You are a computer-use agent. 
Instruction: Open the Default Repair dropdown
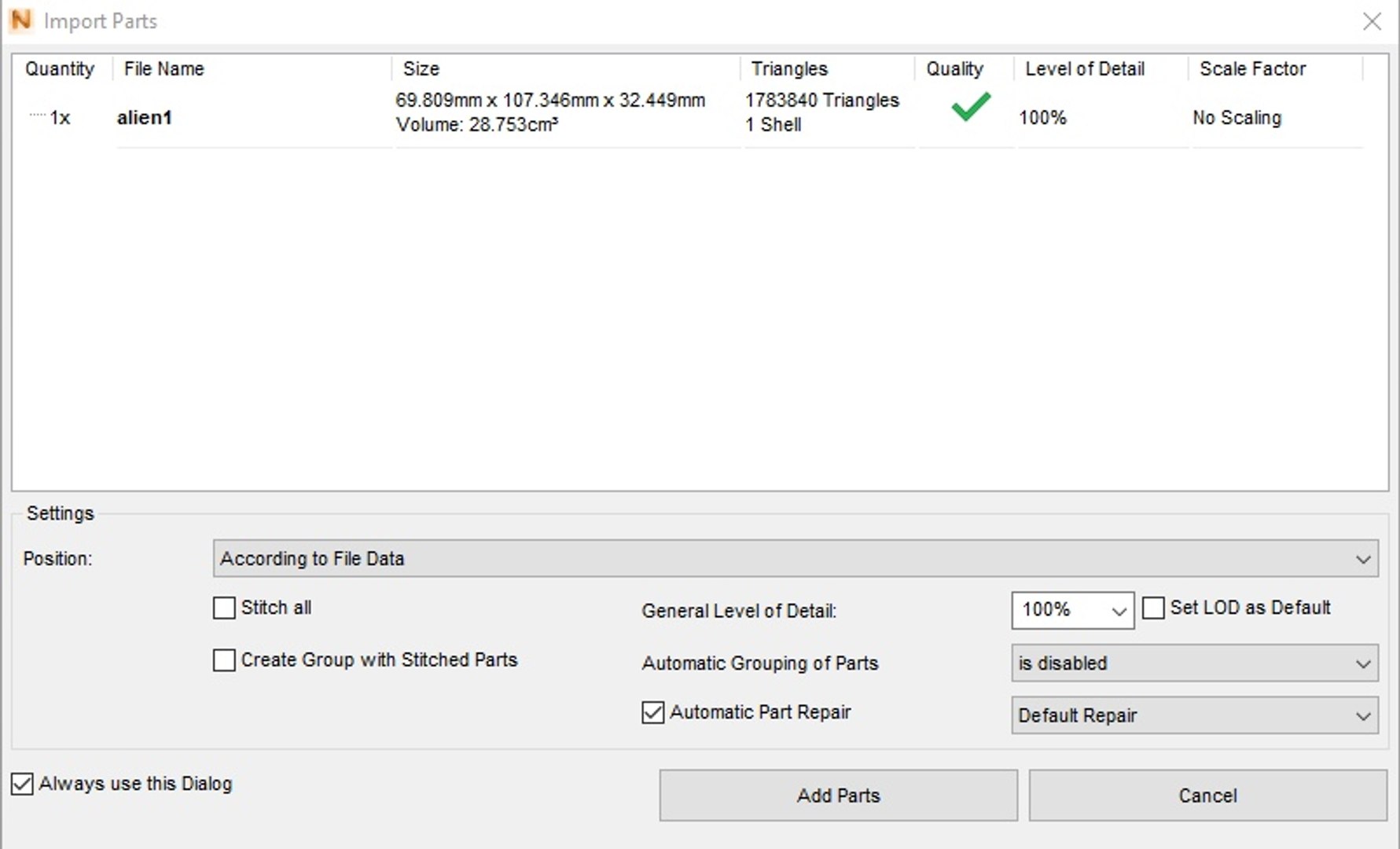point(1195,715)
